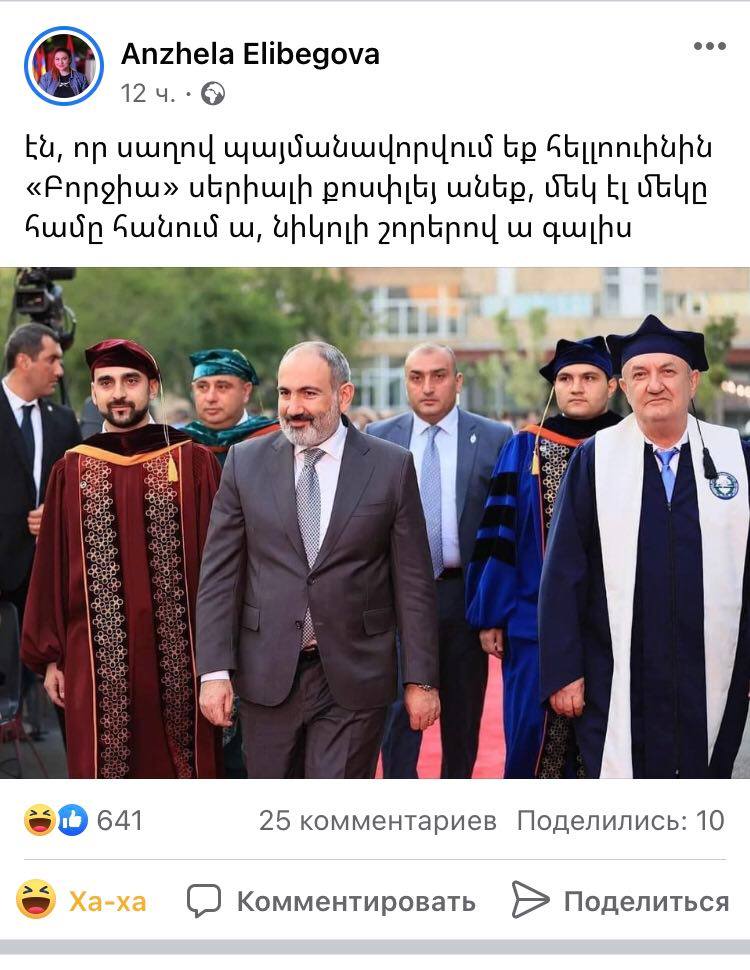Toggle the Ха-ха reaction button

[x=82, y=901]
